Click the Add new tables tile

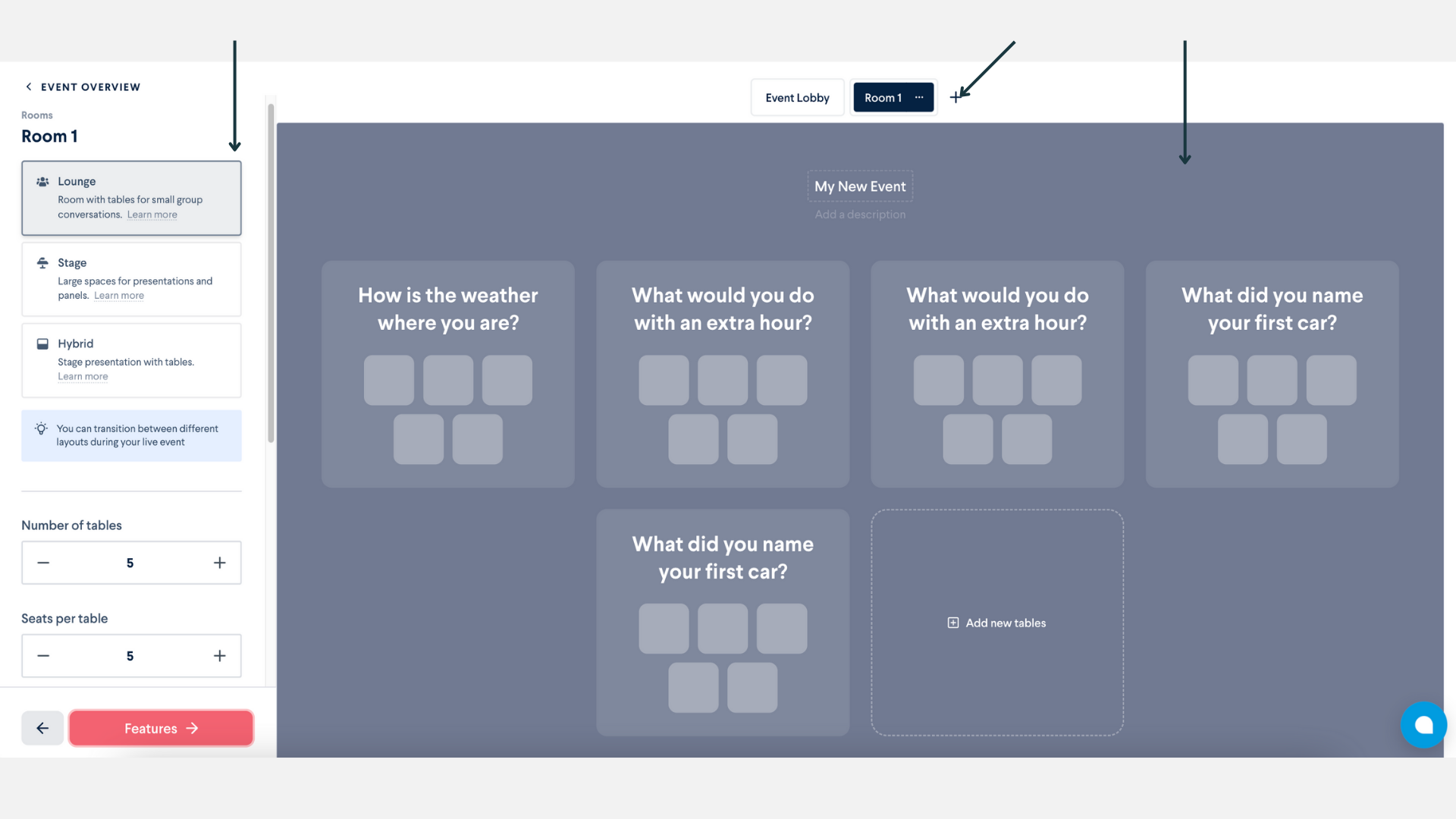pyautogui.click(x=997, y=623)
